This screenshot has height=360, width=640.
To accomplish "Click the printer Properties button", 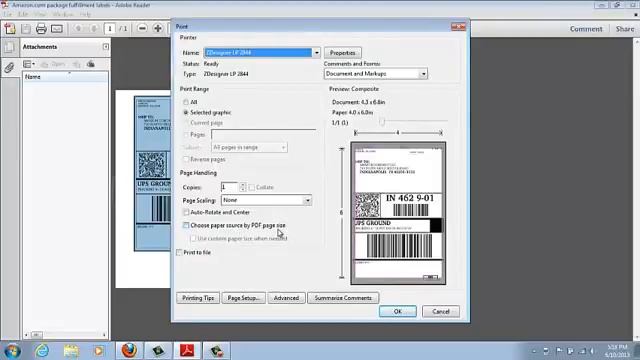I will coord(342,53).
